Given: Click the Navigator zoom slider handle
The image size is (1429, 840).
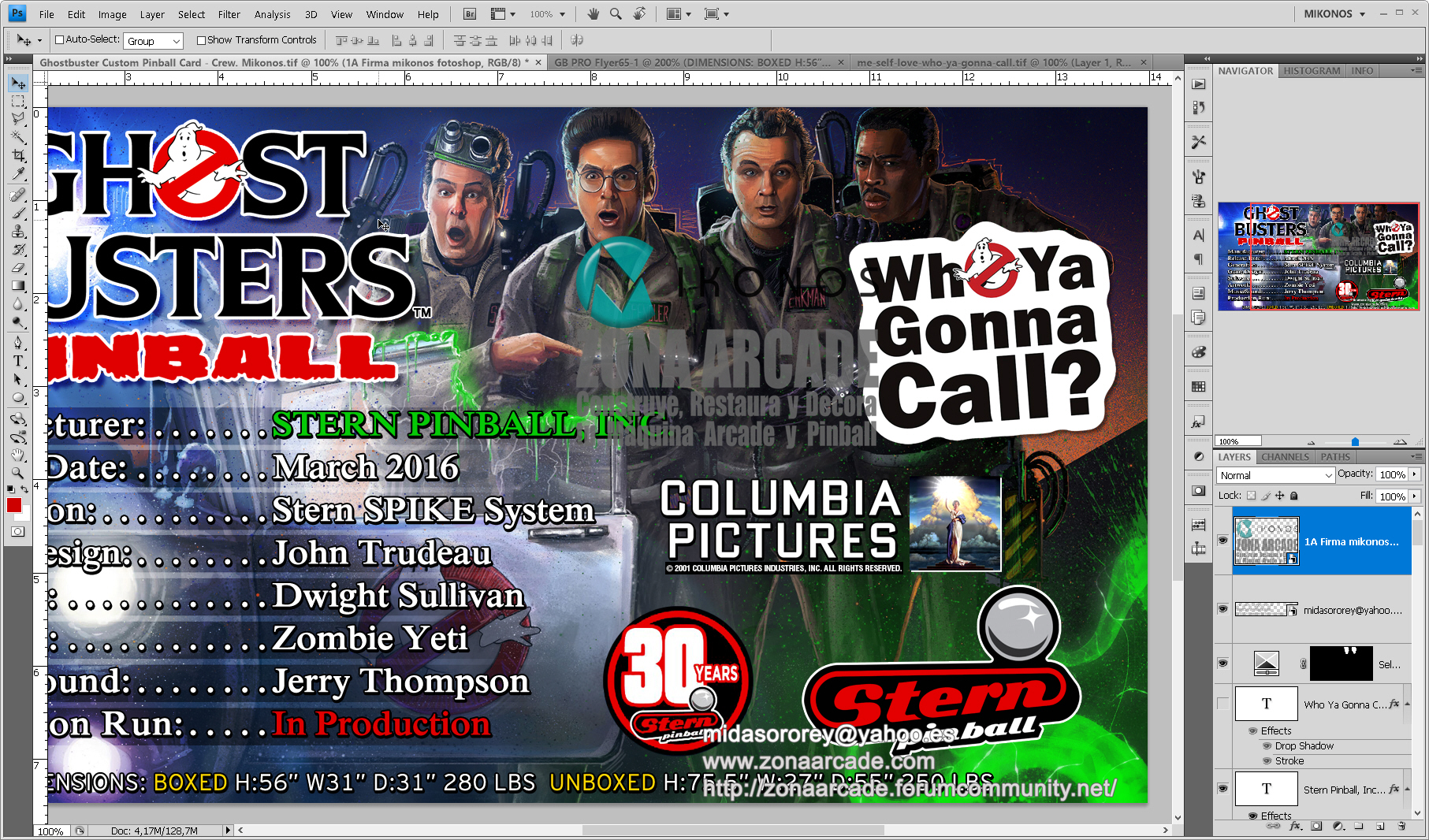Looking at the screenshot, I should pyautogui.click(x=1355, y=442).
